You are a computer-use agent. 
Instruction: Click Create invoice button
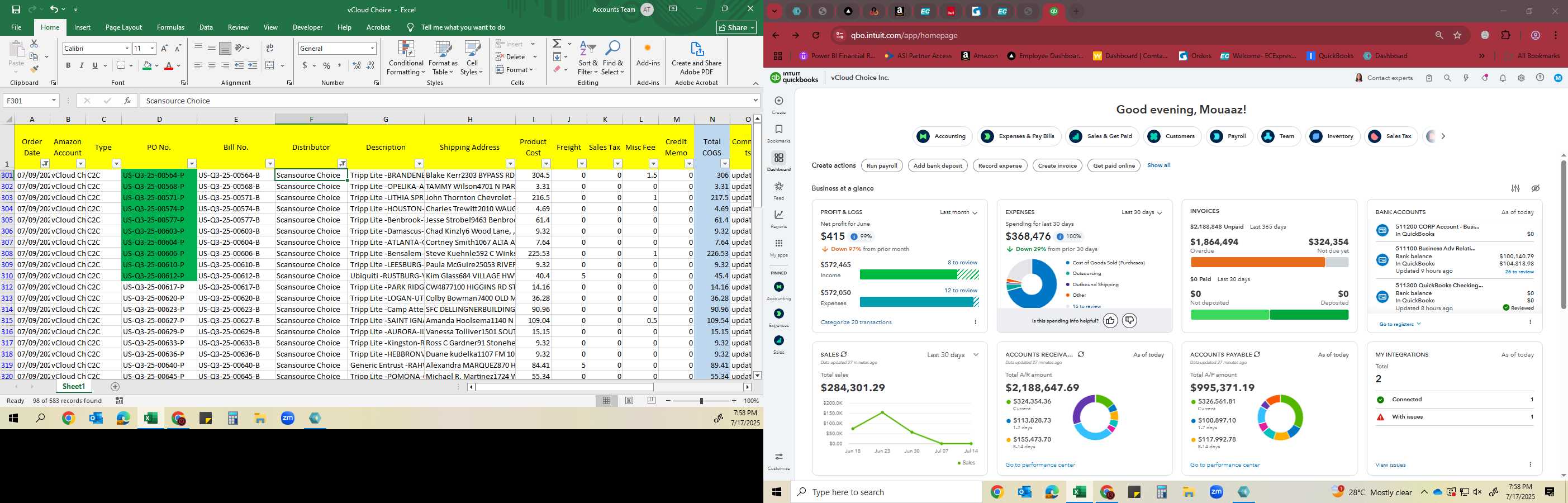pyautogui.click(x=1057, y=165)
